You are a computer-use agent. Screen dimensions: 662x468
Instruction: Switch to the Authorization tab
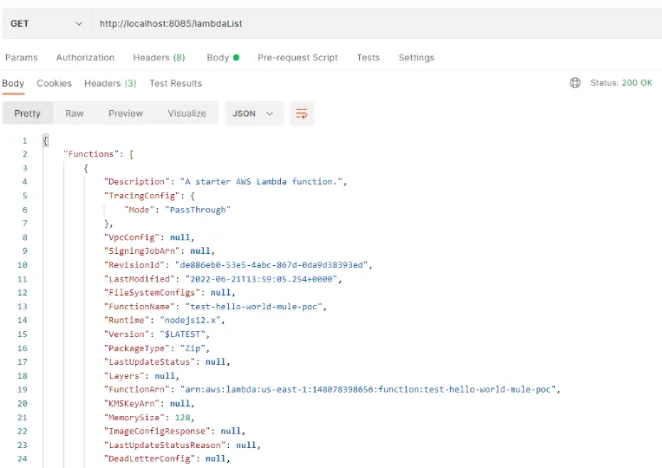tap(85, 57)
